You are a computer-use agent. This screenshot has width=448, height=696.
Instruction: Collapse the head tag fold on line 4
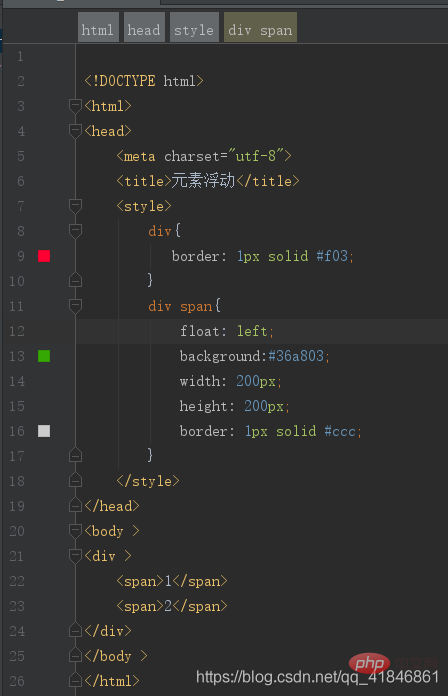point(75,130)
